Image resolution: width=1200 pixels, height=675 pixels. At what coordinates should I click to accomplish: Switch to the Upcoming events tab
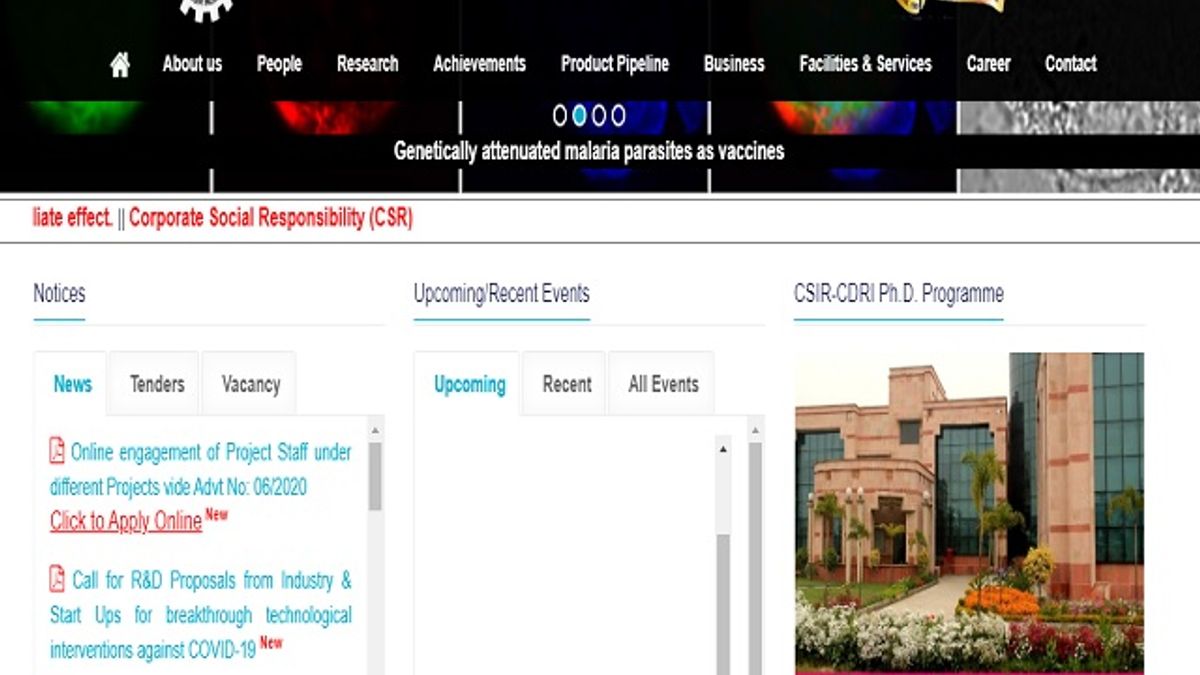(x=469, y=384)
